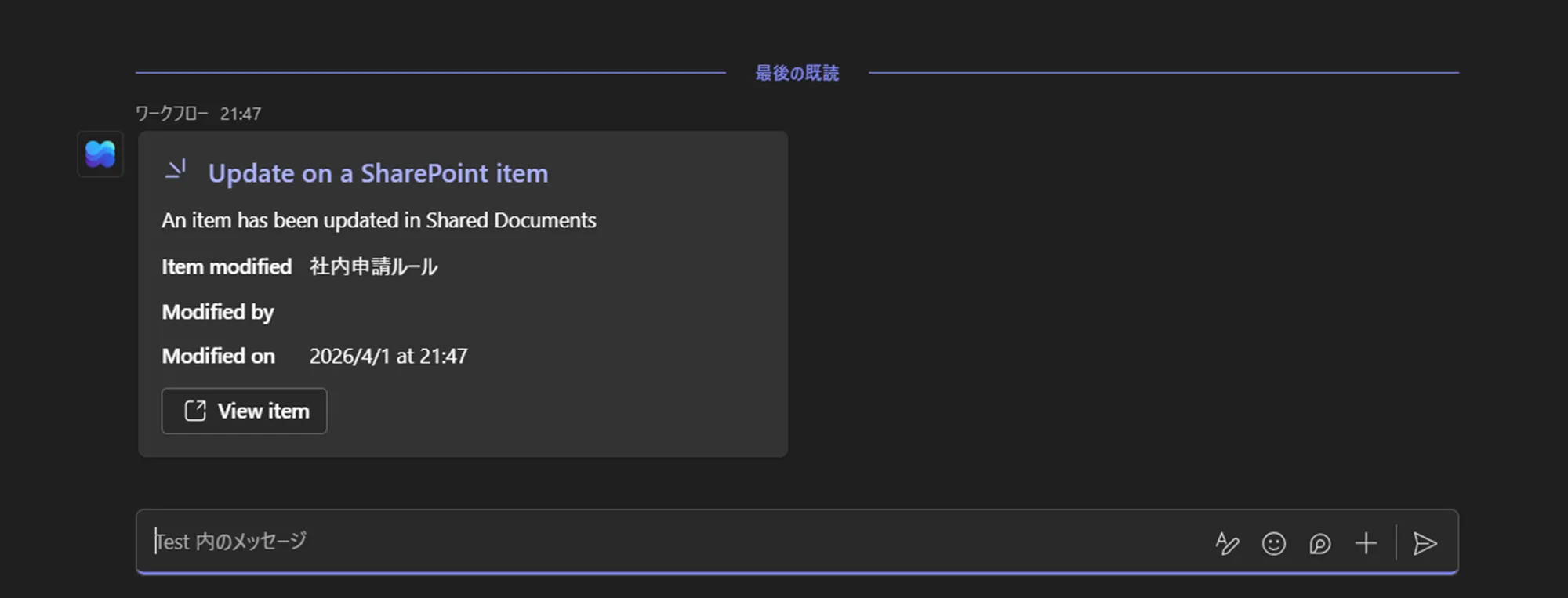Send the message with the arrow icon
Viewport: 1568px width, 598px height.
point(1425,543)
